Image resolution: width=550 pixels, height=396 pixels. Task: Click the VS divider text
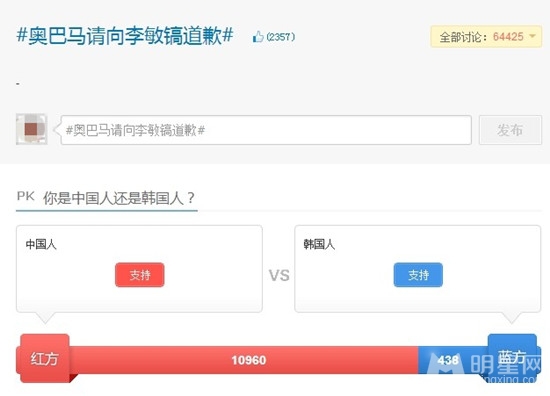point(279,275)
